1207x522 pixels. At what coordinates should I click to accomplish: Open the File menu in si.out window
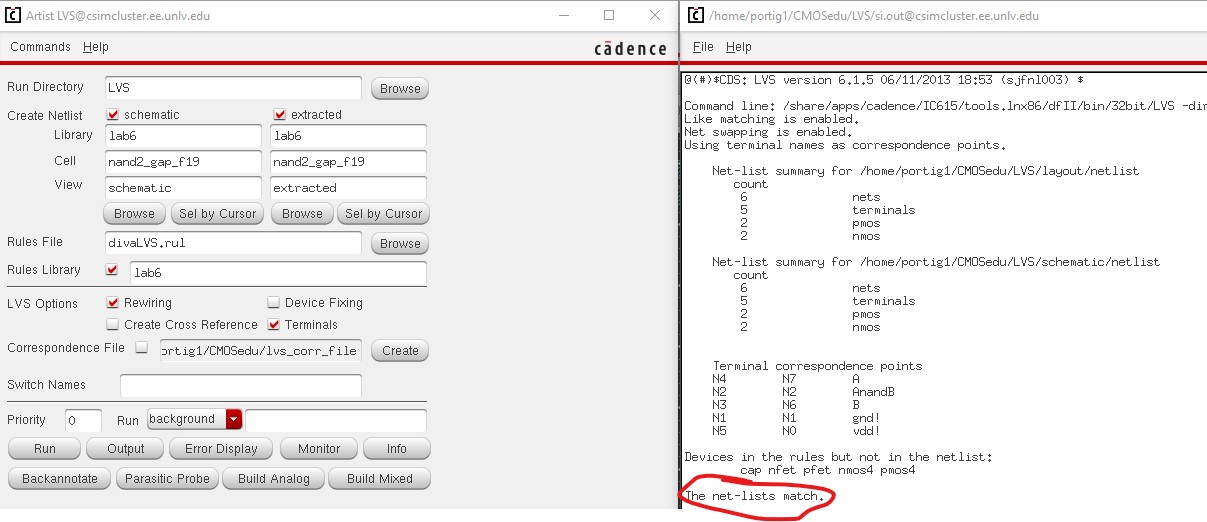tap(703, 47)
